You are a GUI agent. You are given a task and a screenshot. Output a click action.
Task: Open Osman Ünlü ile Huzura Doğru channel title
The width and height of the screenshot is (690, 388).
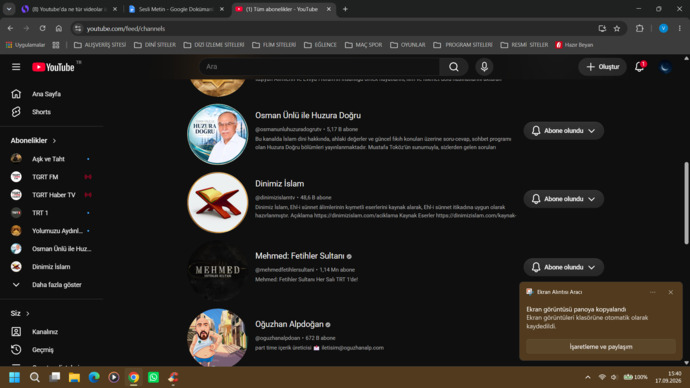pos(308,115)
